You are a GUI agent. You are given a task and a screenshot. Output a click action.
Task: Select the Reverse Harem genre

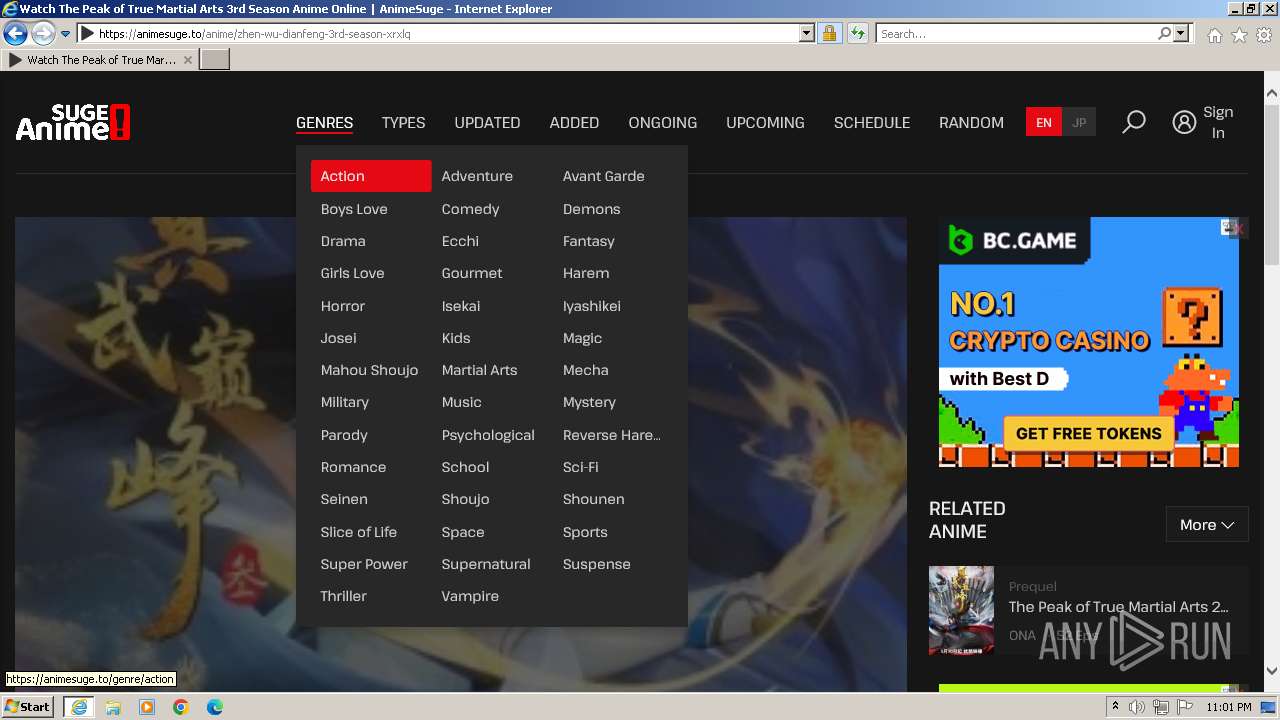(x=611, y=435)
